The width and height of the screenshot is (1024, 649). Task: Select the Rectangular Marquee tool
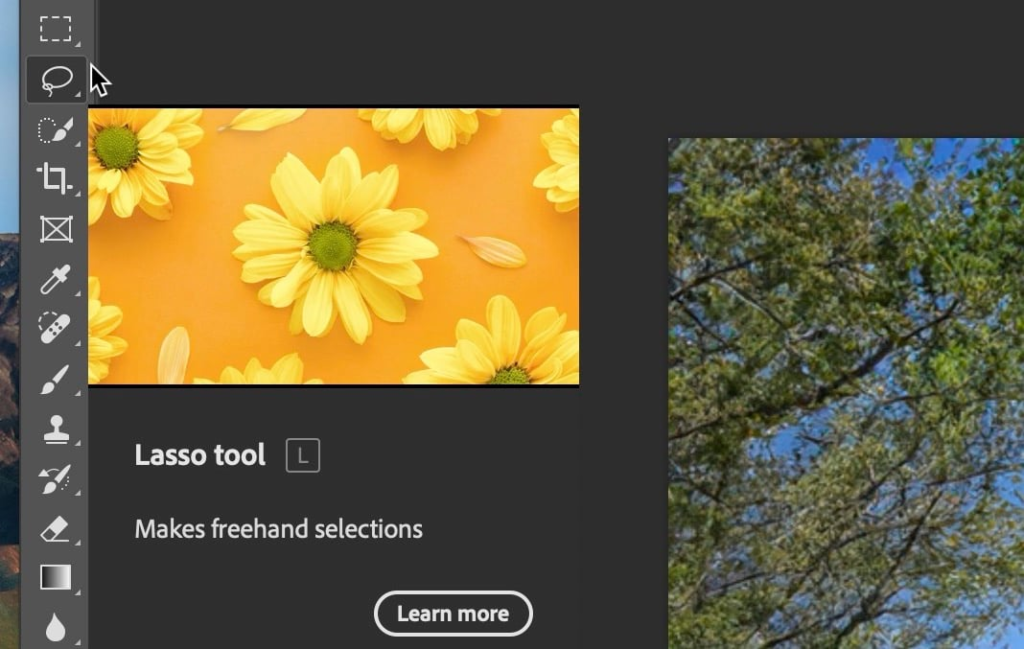(55, 29)
